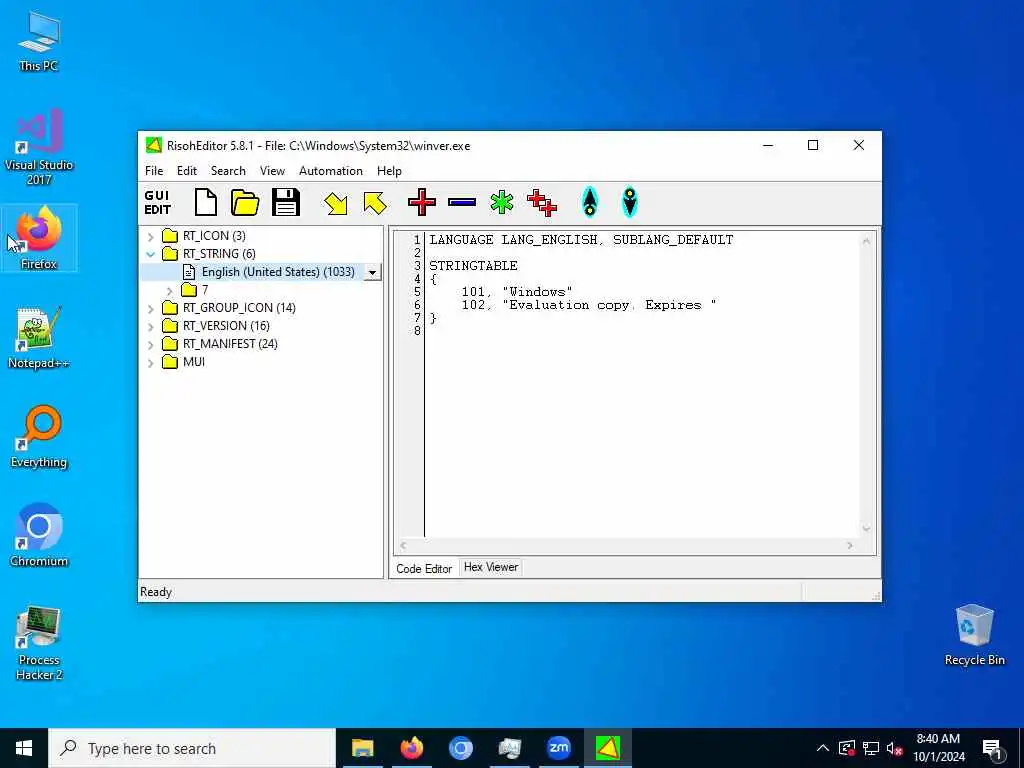The image size is (1024, 768).
Task: Collapse the RT_STRING (6) tree node
Action: pos(151,254)
